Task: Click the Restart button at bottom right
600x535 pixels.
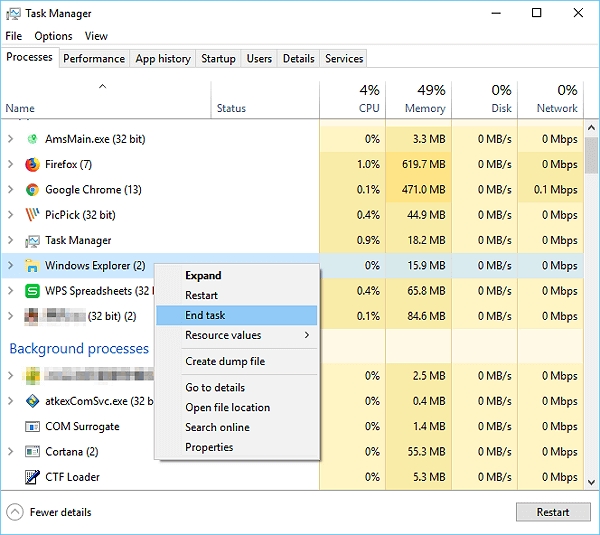Action: point(552,512)
